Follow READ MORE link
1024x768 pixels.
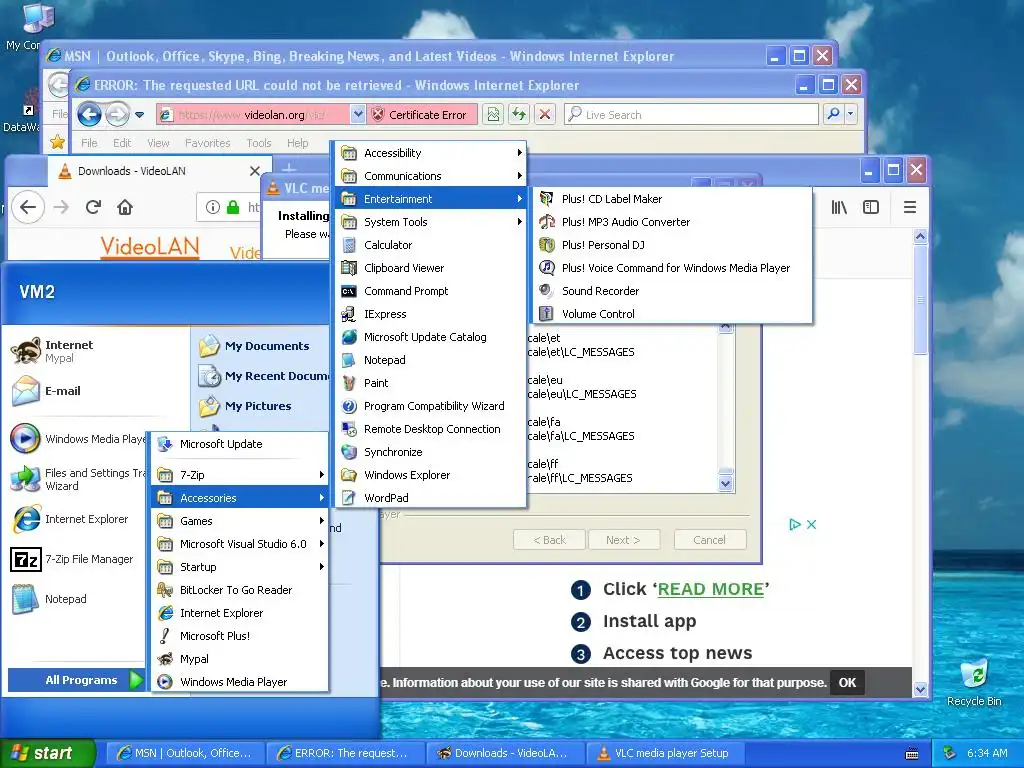(x=710, y=588)
